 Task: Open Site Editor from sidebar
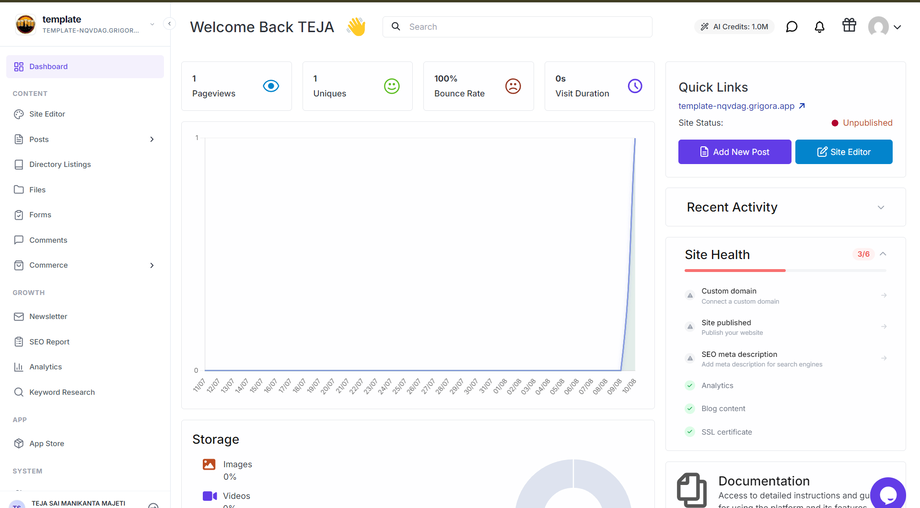(85, 114)
